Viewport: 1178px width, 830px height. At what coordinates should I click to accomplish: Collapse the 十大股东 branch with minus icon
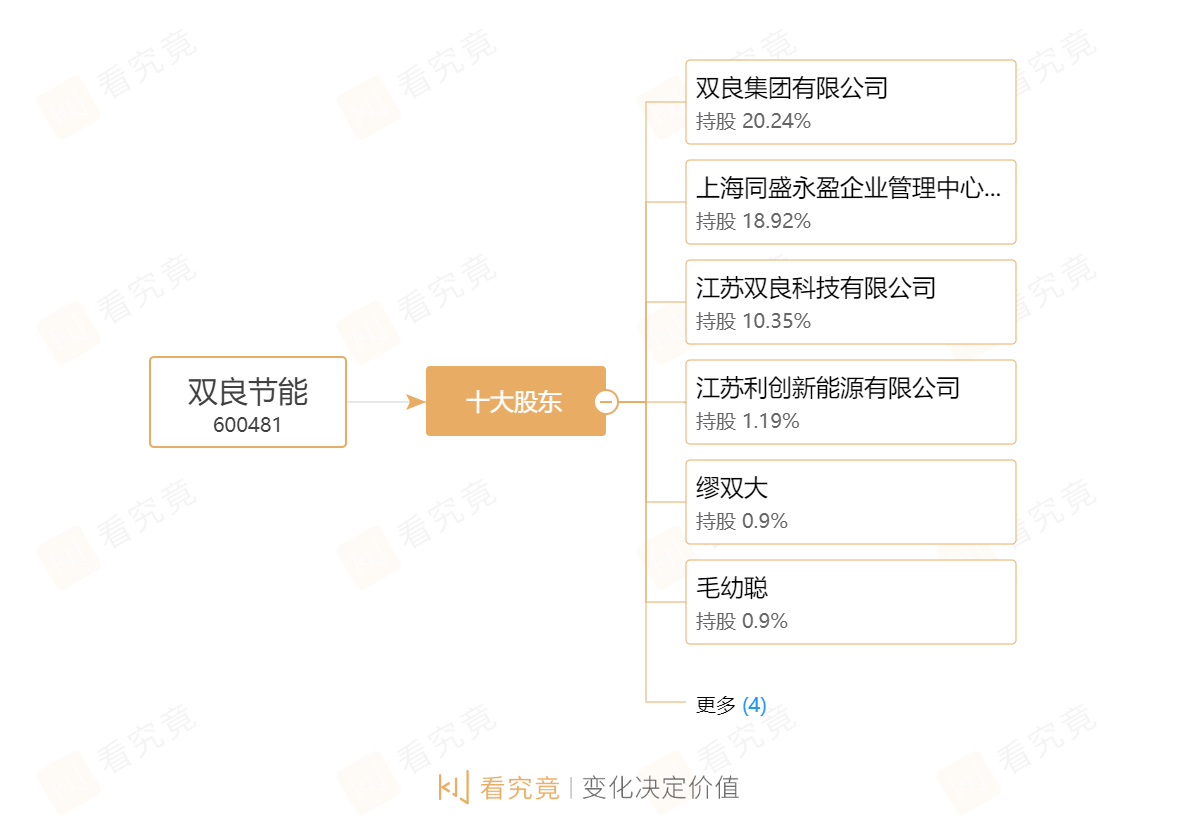(606, 402)
